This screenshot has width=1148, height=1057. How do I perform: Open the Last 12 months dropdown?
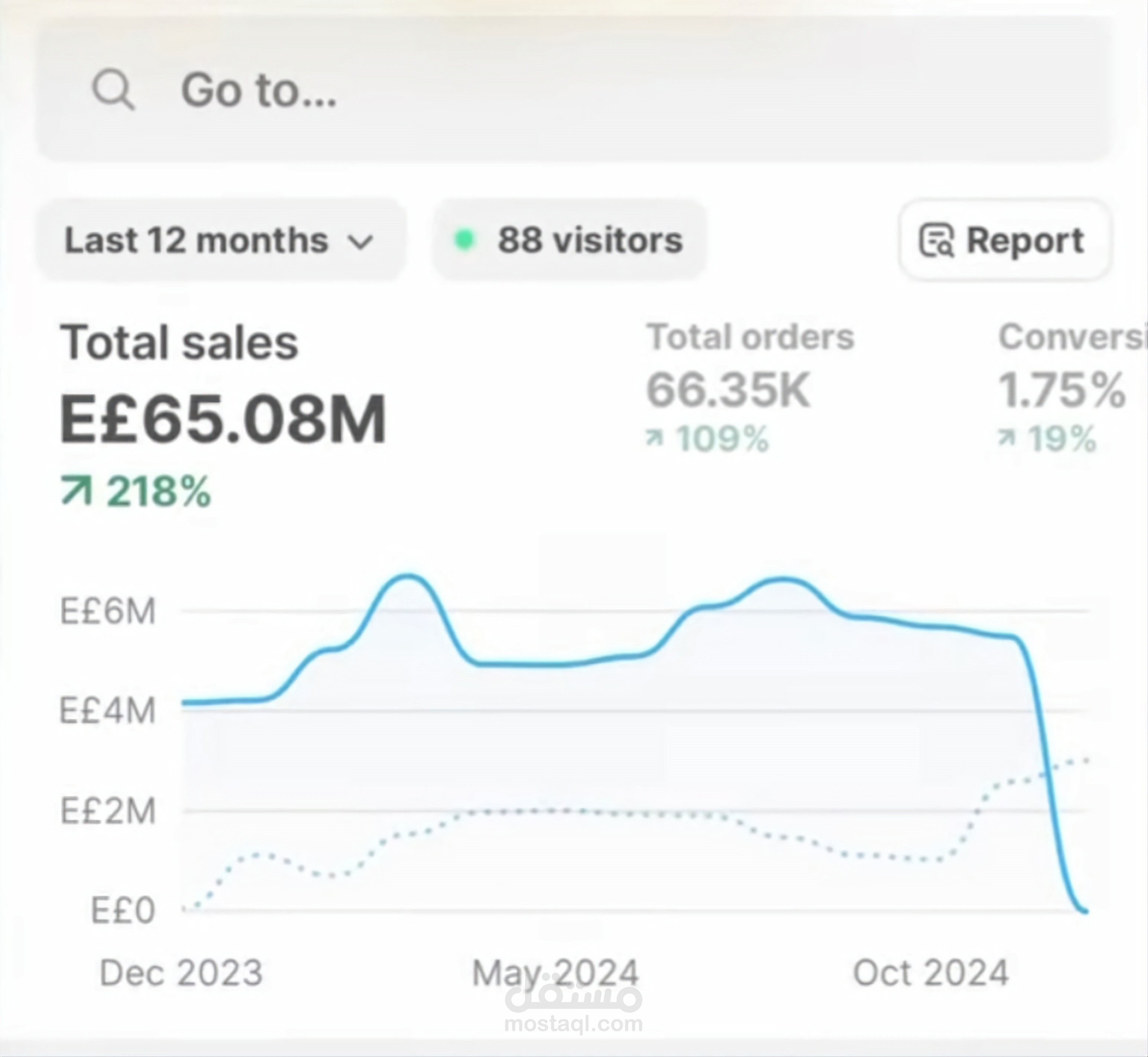(x=221, y=240)
